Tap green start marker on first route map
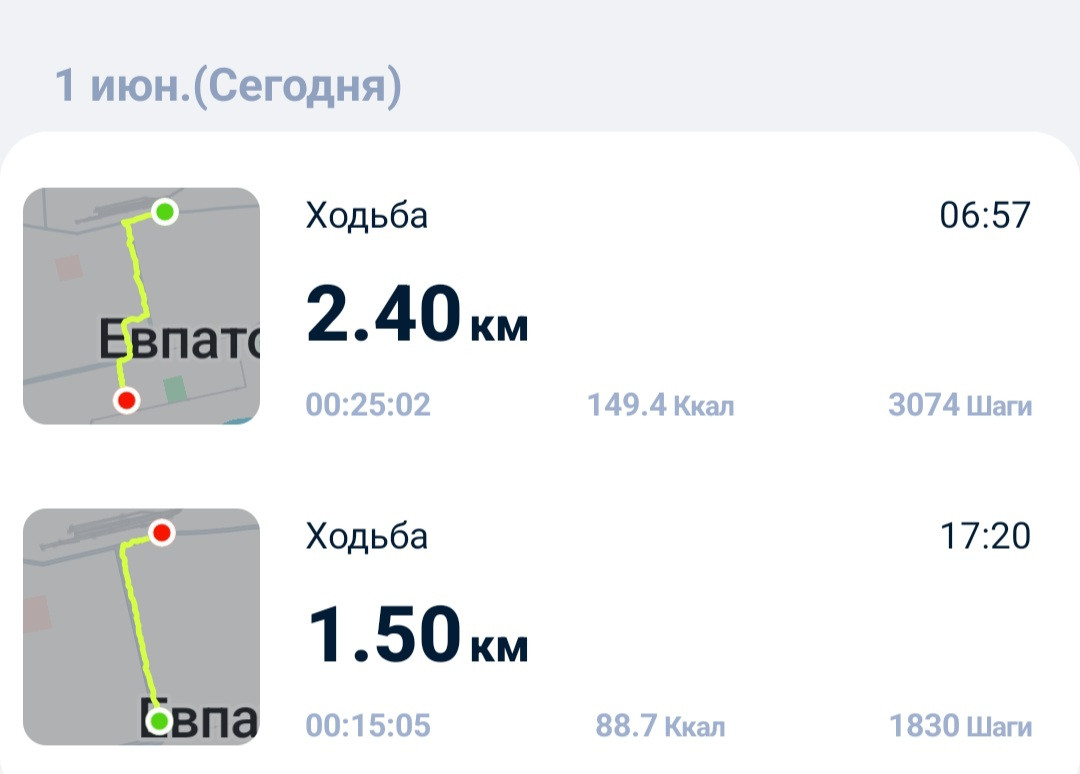 click(x=164, y=211)
